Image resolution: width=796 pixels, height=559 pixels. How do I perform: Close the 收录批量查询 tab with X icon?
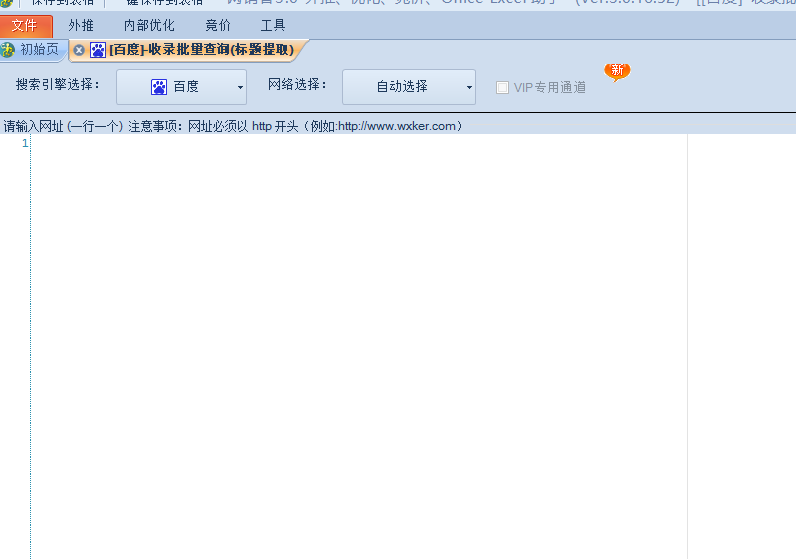[79, 50]
